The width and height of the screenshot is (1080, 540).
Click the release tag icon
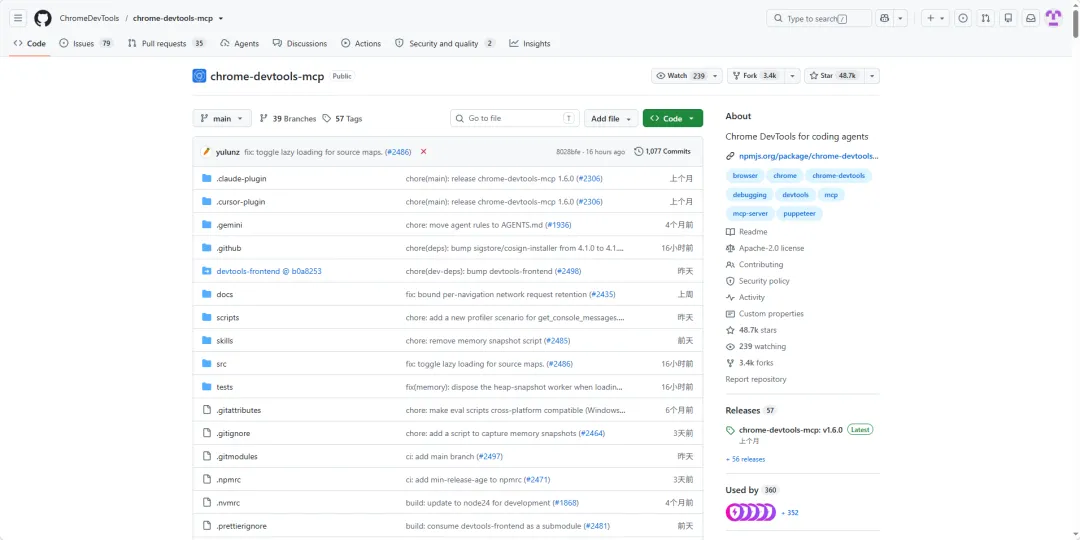click(x=730, y=430)
